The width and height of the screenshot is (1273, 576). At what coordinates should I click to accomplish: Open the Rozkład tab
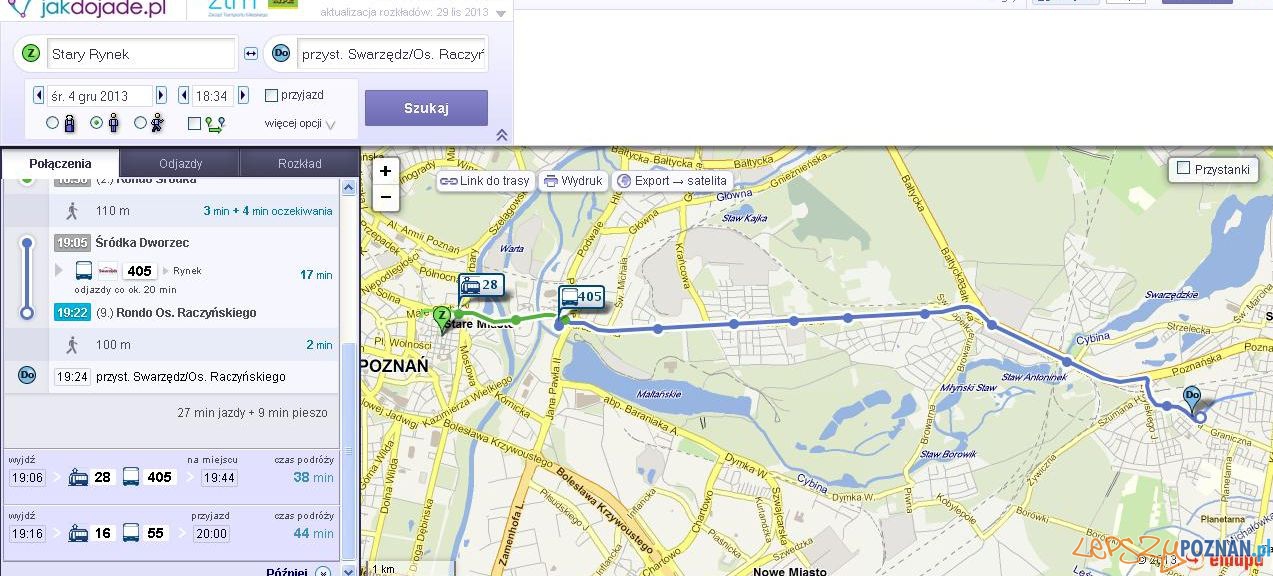pyautogui.click(x=299, y=164)
